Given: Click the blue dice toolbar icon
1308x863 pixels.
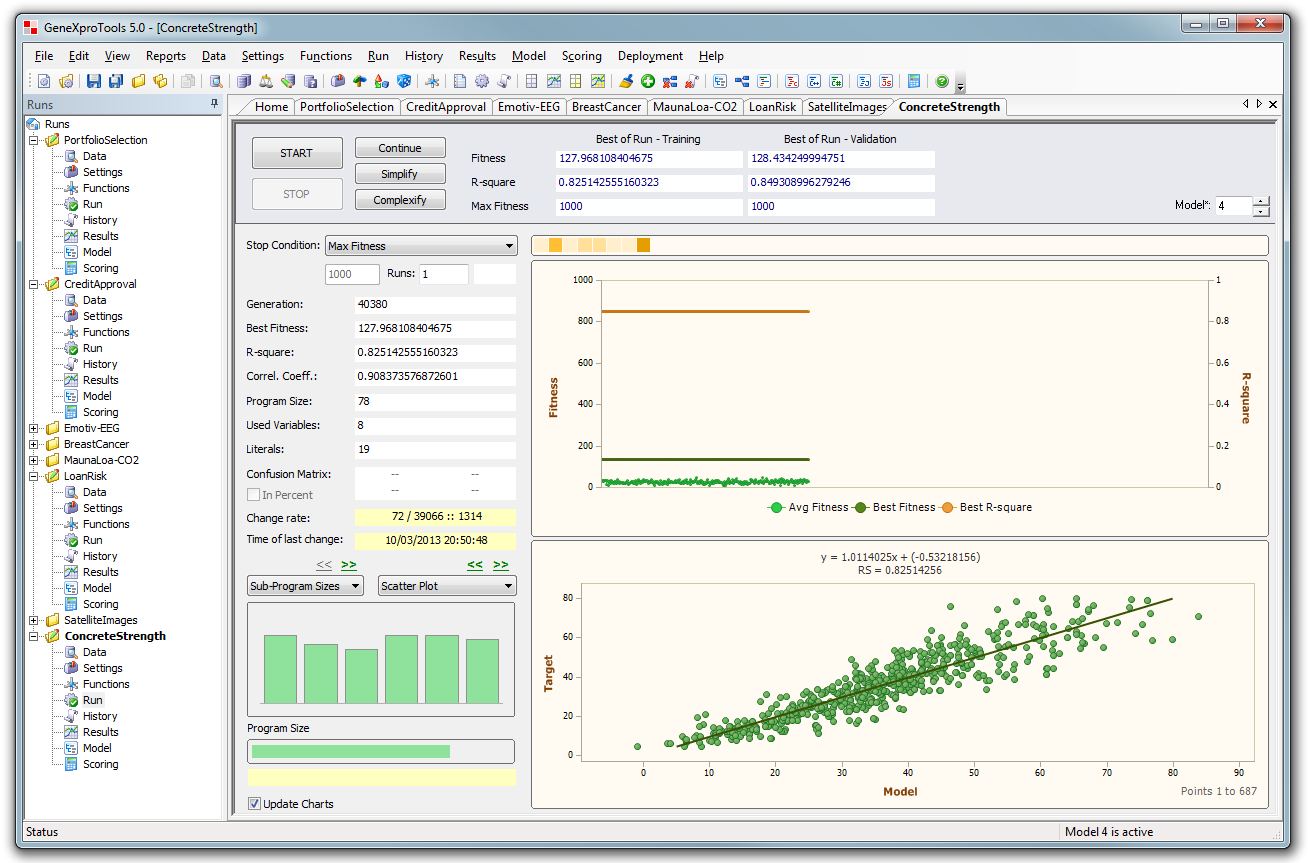Looking at the screenshot, I should point(403,81).
